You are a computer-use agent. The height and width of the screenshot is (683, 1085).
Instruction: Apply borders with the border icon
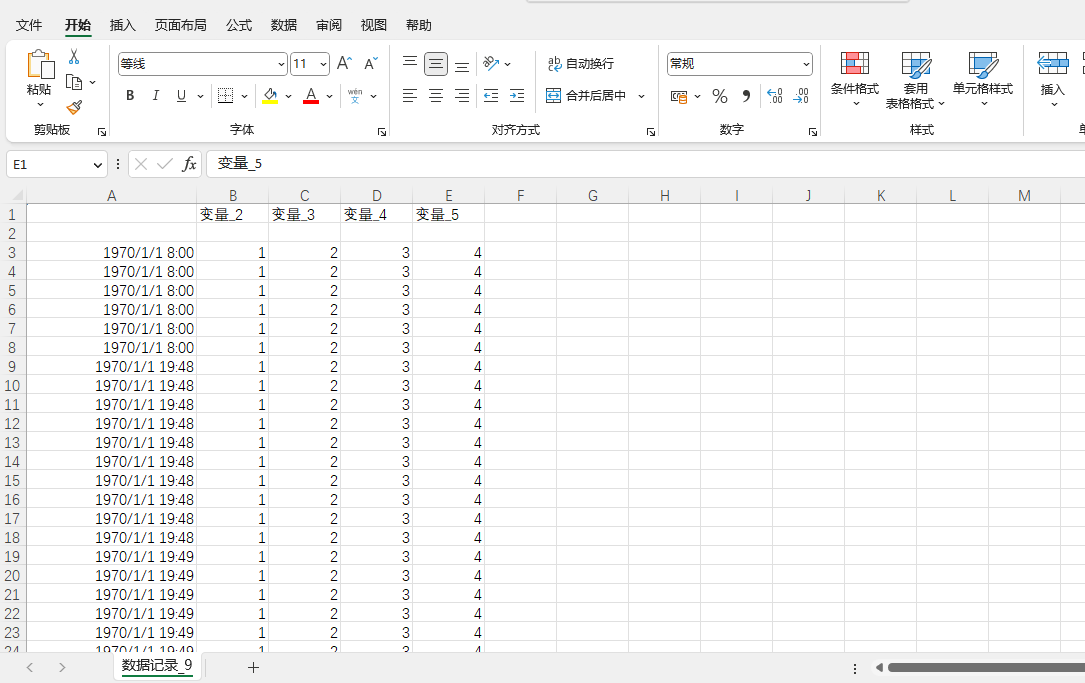coord(226,95)
